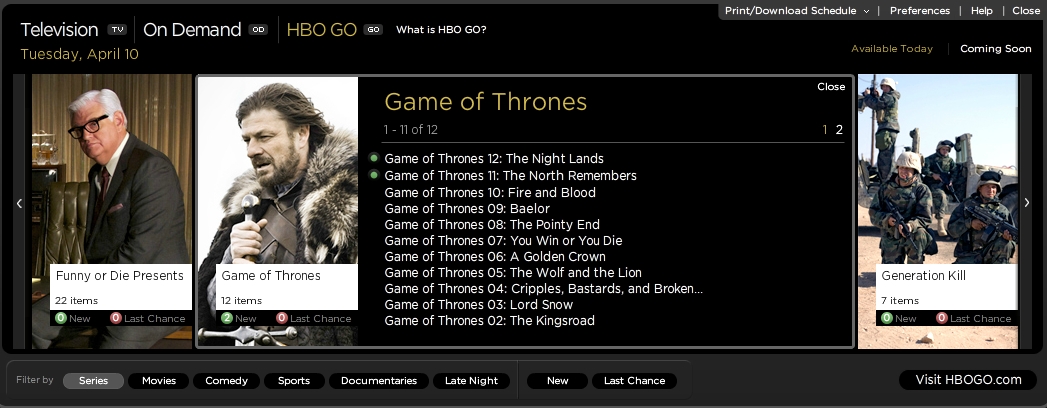Close the Game of Thrones detail panel
This screenshot has width=1047, height=408.
coord(831,87)
